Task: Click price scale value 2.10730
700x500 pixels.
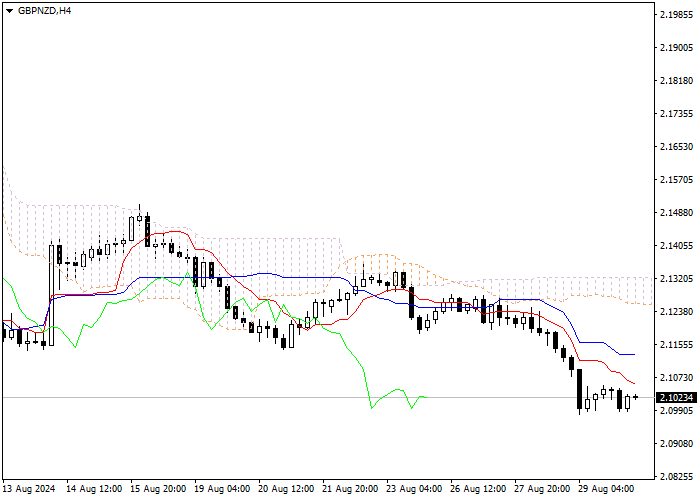Action: point(676,378)
